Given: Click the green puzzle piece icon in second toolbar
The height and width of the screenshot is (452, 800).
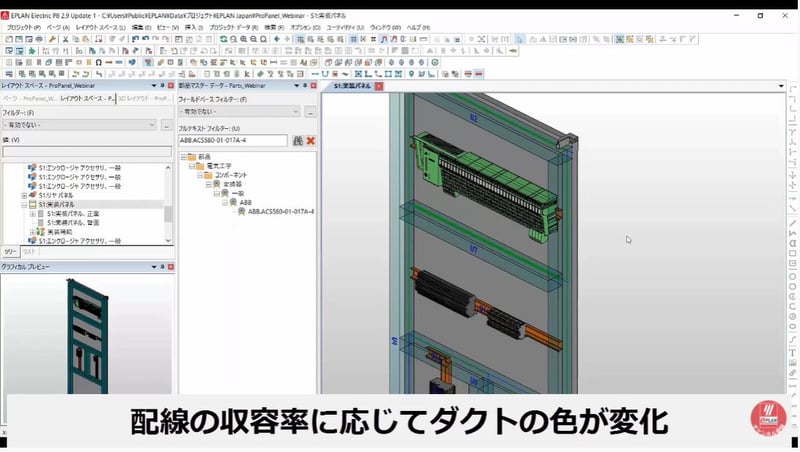Looking at the screenshot, I should pos(32,51).
